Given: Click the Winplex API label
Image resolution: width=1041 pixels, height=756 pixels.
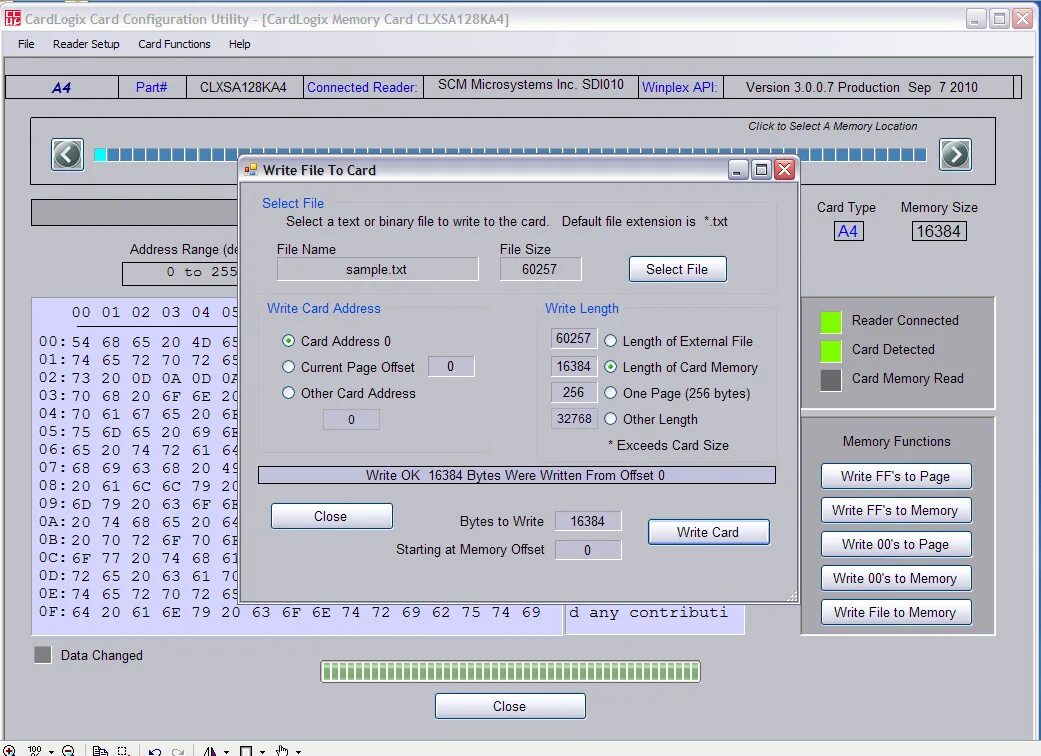Looking at the screenshot, I should coord(679,87).
